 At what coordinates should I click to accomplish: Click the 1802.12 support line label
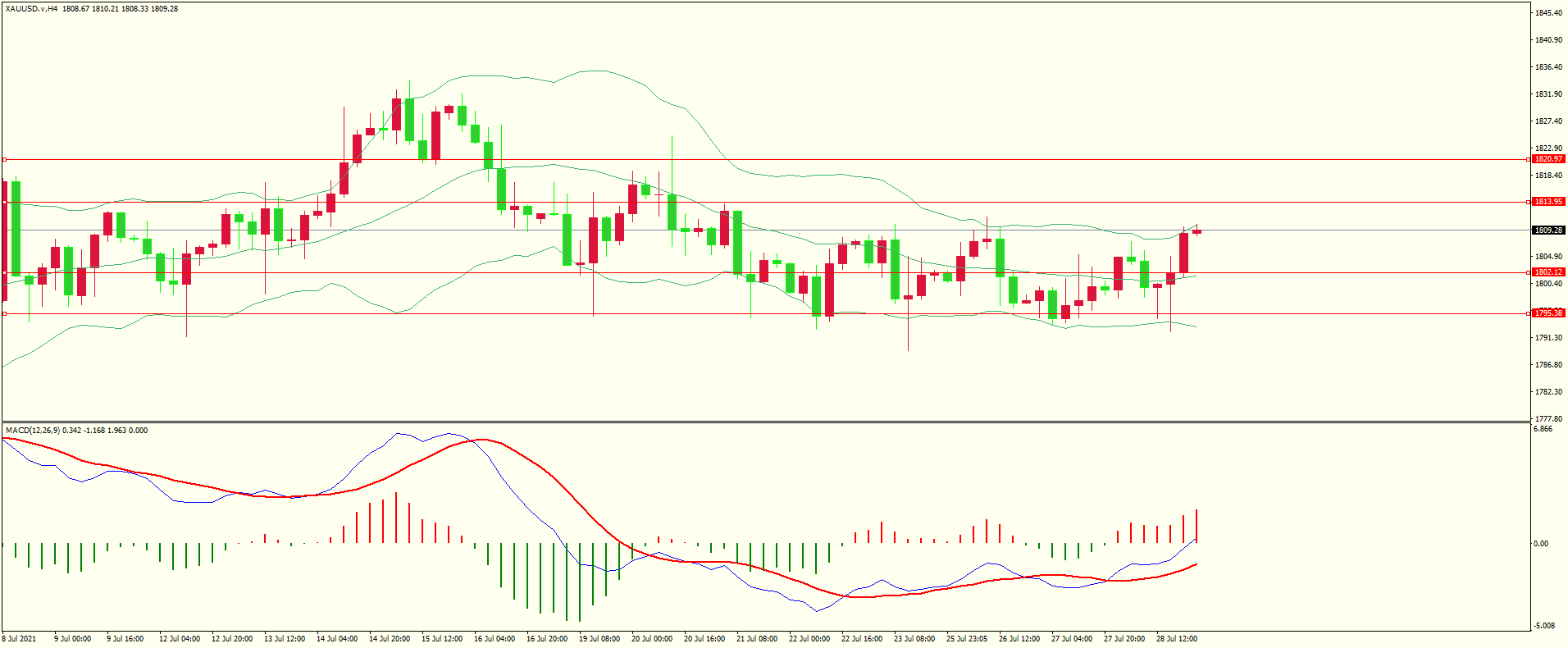coord(1547,272)
